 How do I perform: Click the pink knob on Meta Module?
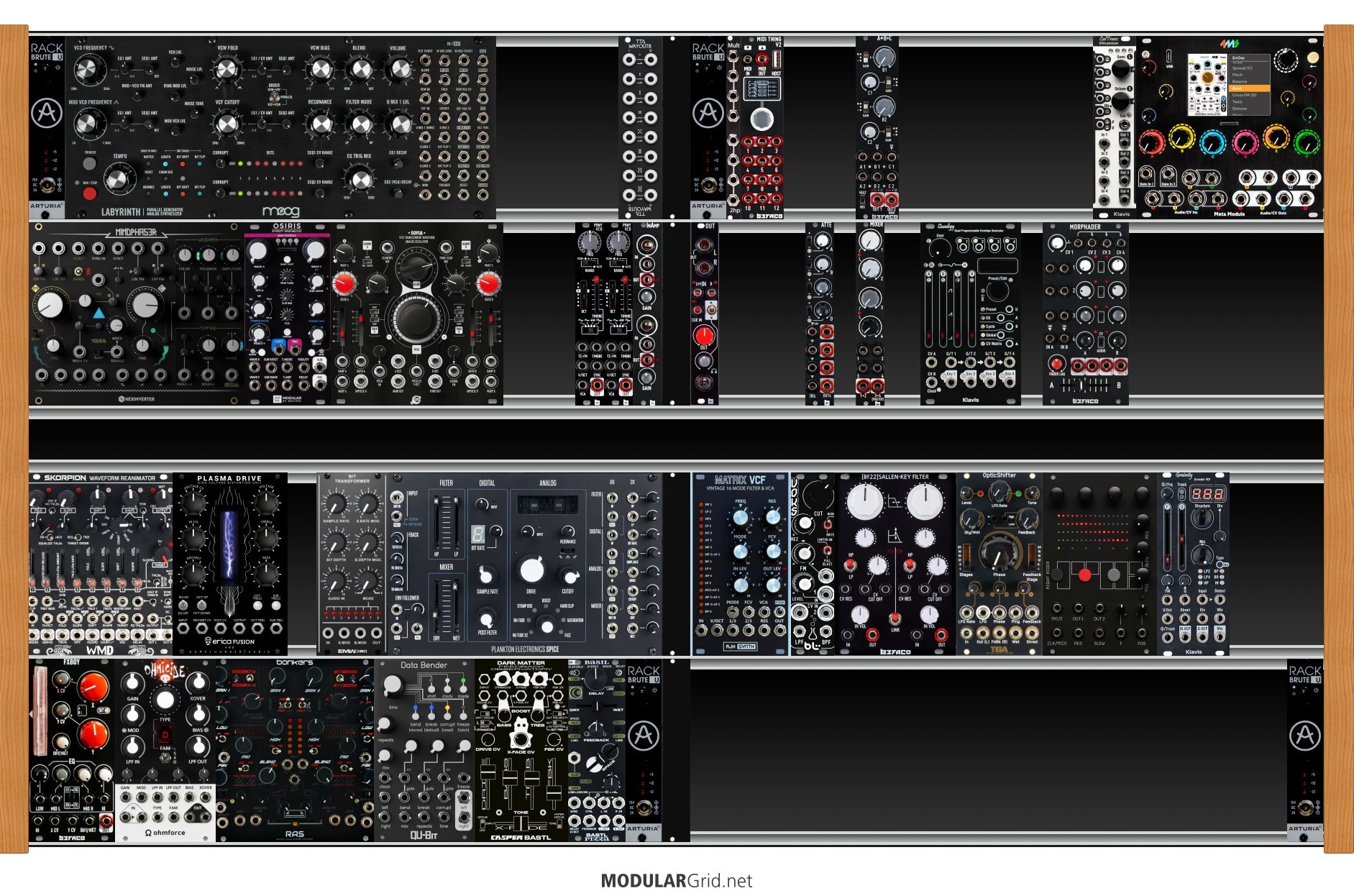1245,142
